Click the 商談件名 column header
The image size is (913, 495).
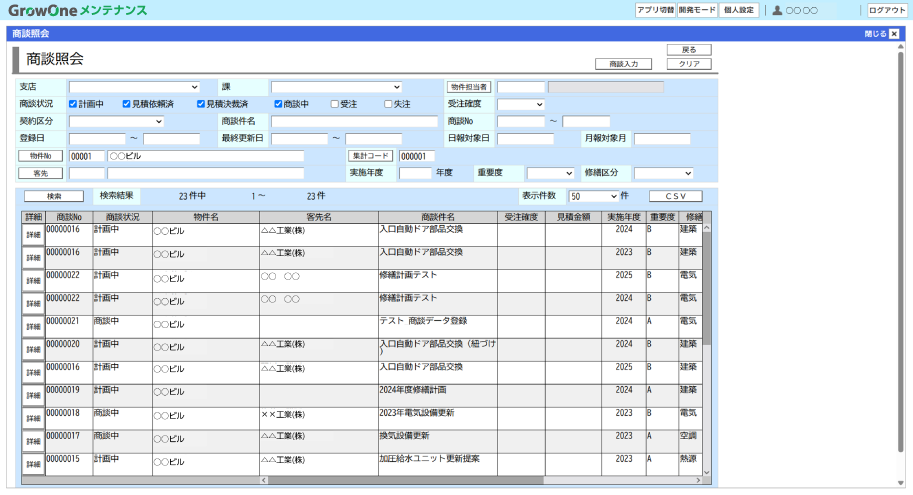click(x=438, y=217)
